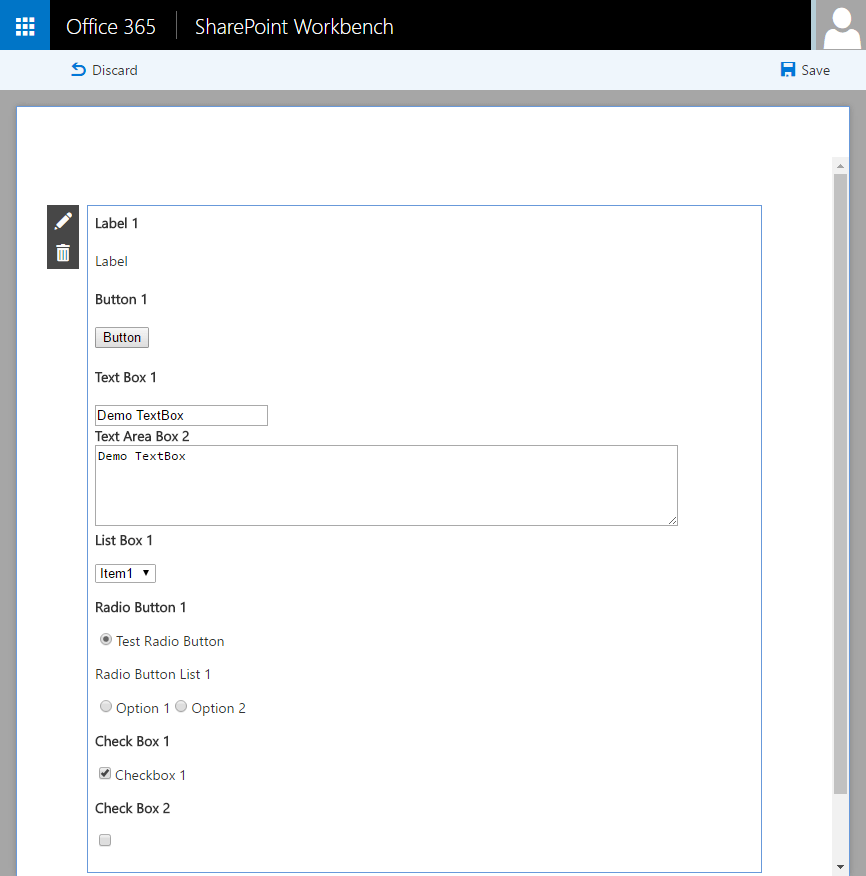Click the Text Area Box 2 heading
This screenshot has width=866, height=876.
coord(142,436)
